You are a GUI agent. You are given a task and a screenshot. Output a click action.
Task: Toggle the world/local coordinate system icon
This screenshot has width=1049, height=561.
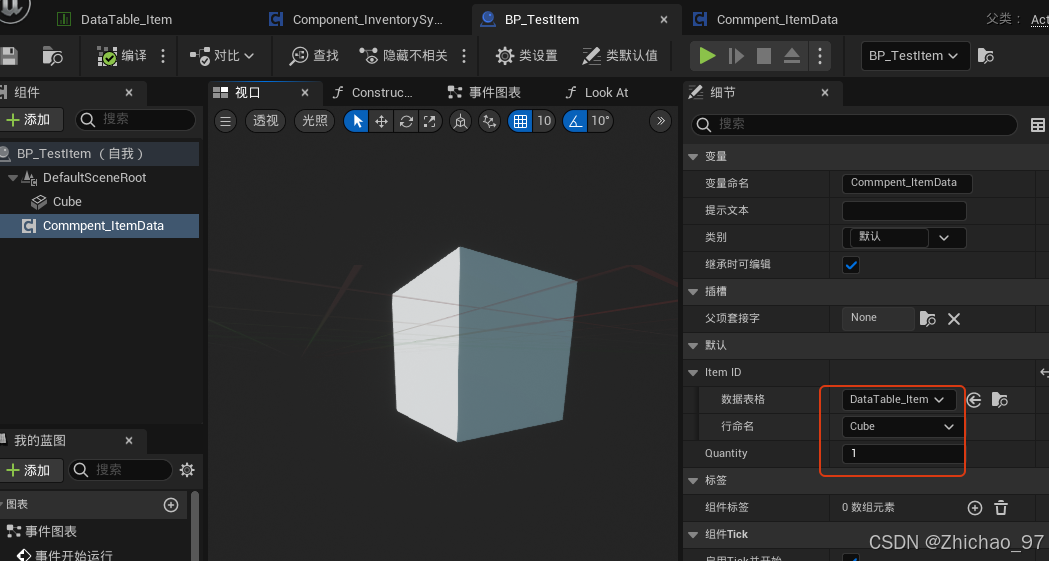click(460, 121)
